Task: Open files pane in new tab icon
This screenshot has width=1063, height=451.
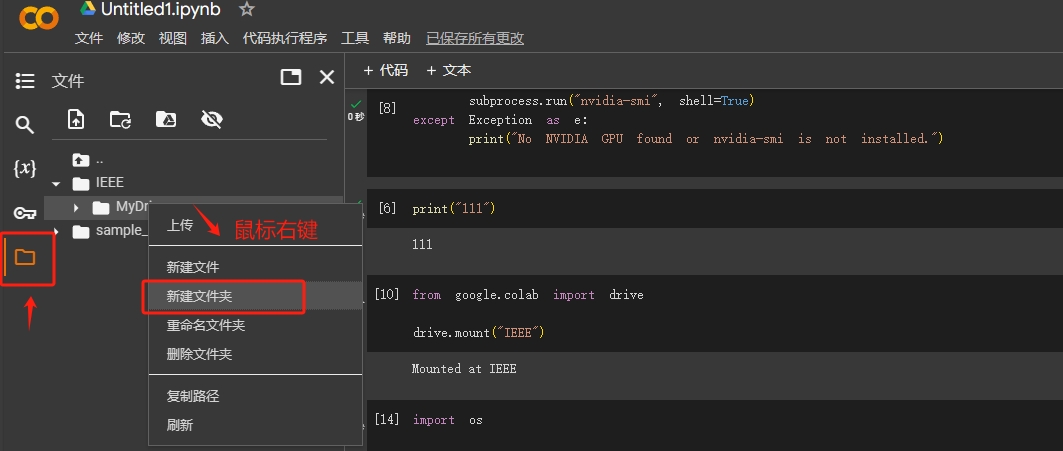Action: (291, 77)
